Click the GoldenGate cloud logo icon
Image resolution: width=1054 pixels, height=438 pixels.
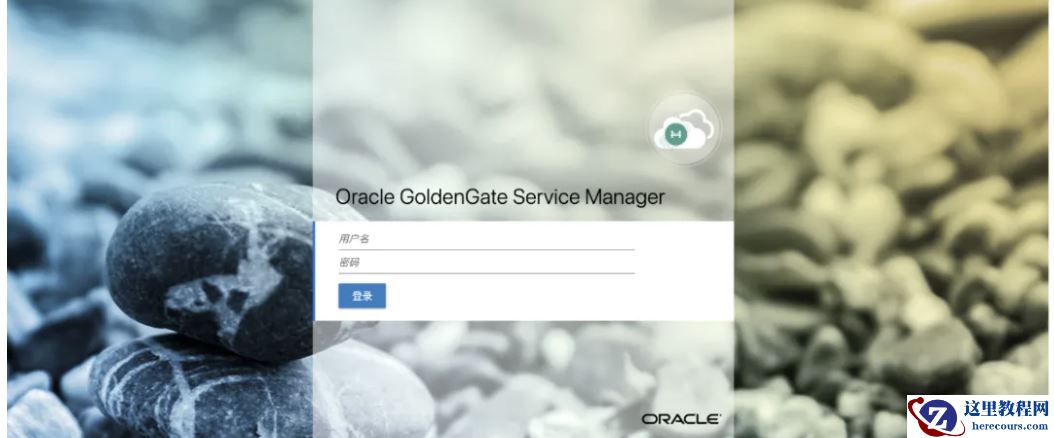click(x=684, y=130)
